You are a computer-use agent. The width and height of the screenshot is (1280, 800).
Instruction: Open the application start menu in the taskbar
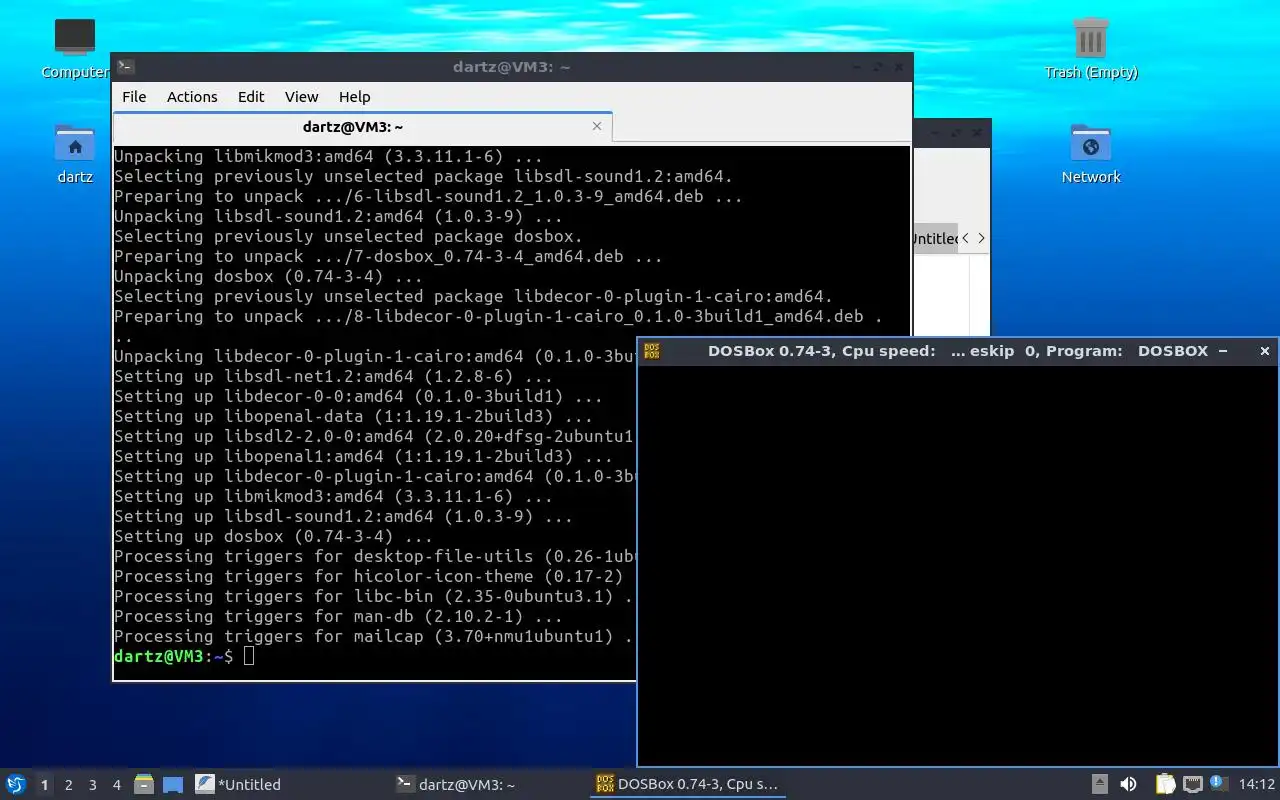[16, 784]
